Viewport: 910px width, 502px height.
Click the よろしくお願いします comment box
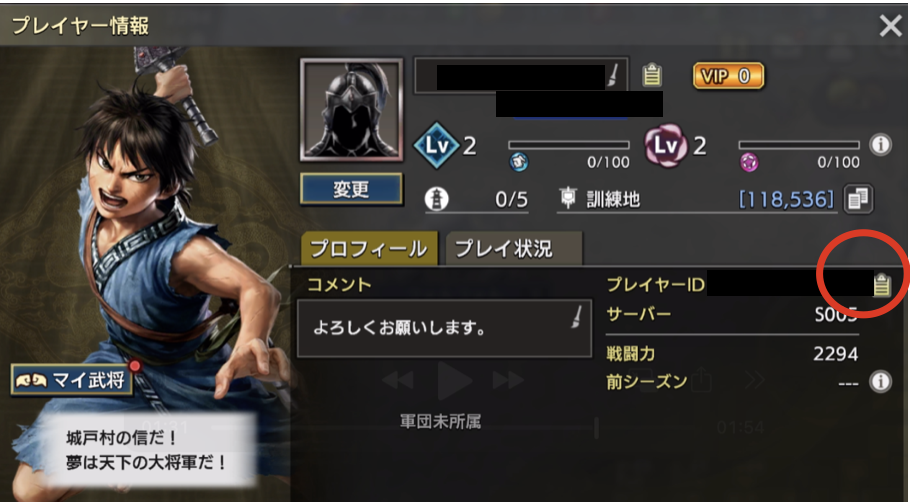tap(445, 328)
